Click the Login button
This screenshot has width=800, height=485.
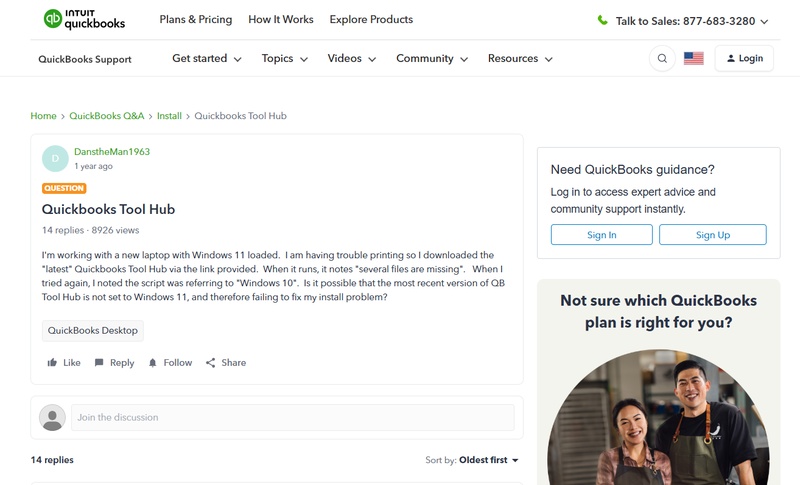pyautogui.click(x=744, y=59)
